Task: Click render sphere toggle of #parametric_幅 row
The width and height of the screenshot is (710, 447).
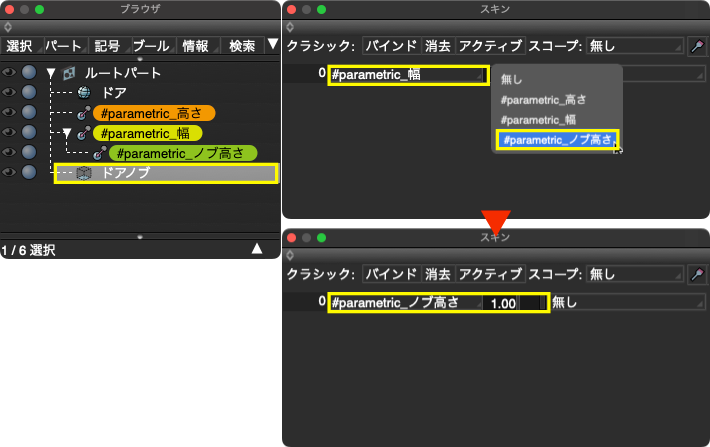Action: [x=29, y=132]
